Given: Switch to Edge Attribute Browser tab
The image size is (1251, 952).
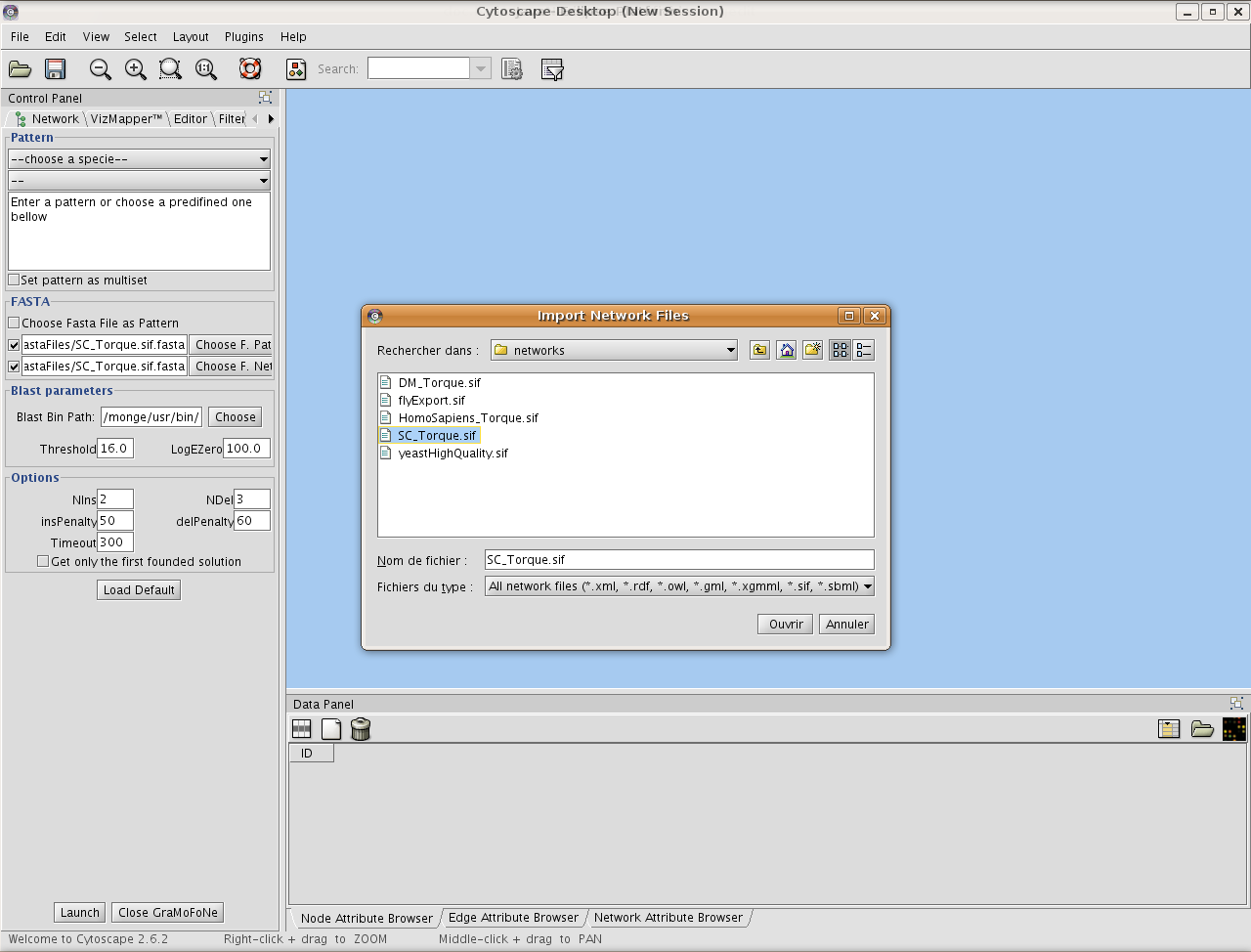Looking at the screenshot, I should point(513,918).
